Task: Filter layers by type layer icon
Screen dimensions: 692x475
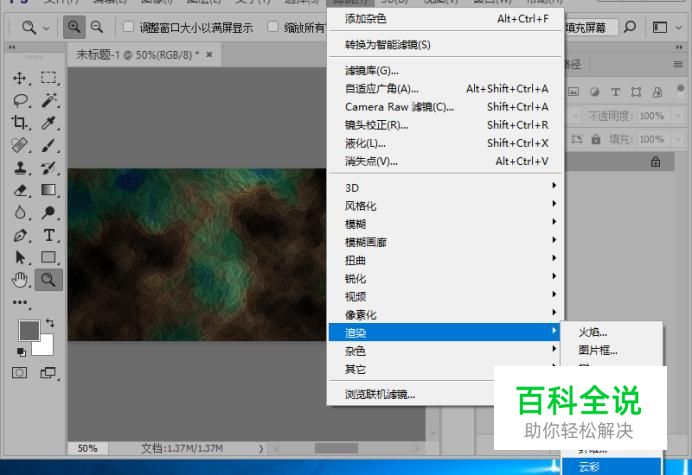Action: [x=616, y=92]
